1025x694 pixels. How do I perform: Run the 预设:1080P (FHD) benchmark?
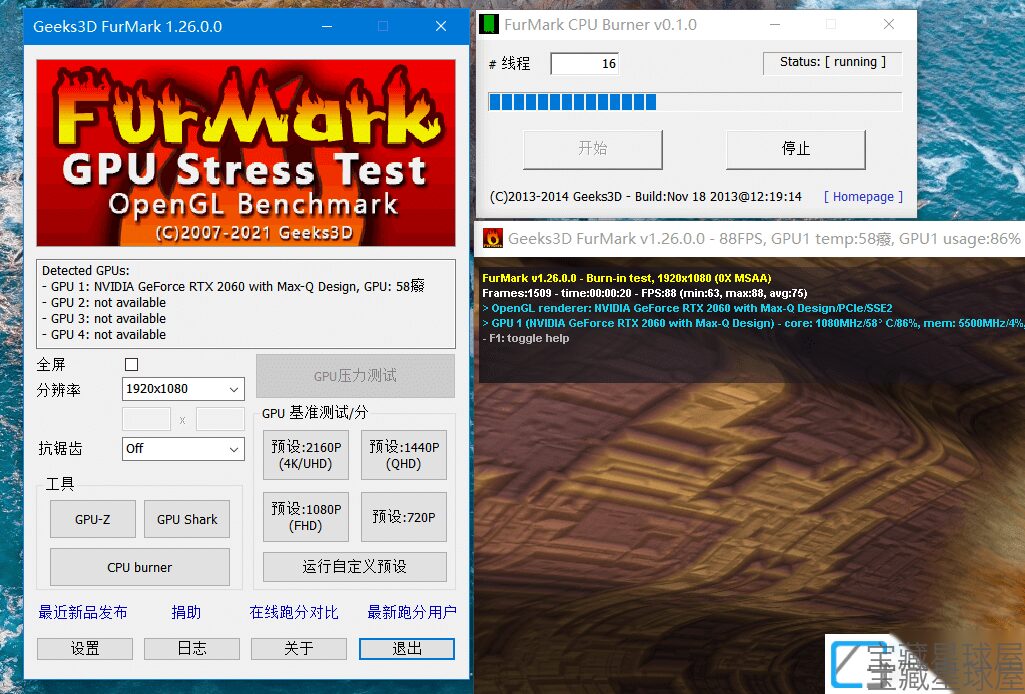tap(306, 517)
